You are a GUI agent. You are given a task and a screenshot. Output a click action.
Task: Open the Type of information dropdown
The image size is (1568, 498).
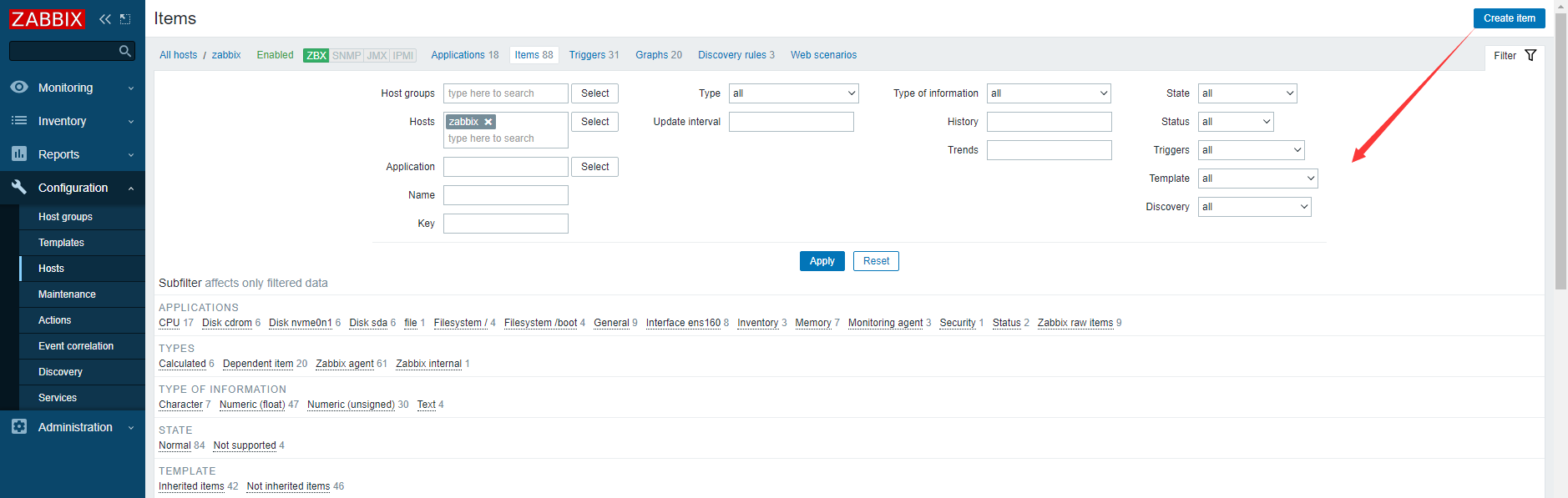coord(1049,93)
